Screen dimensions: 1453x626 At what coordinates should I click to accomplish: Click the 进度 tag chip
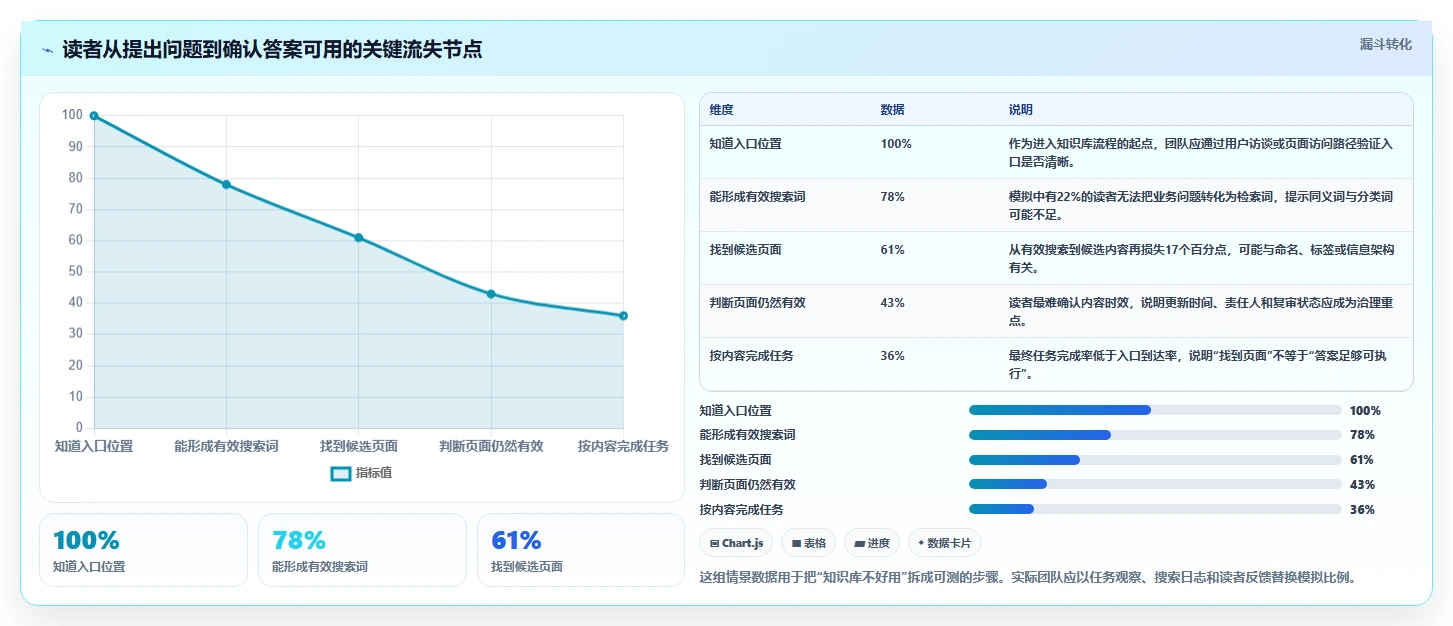pyautogui.click(x=872, y=543)
